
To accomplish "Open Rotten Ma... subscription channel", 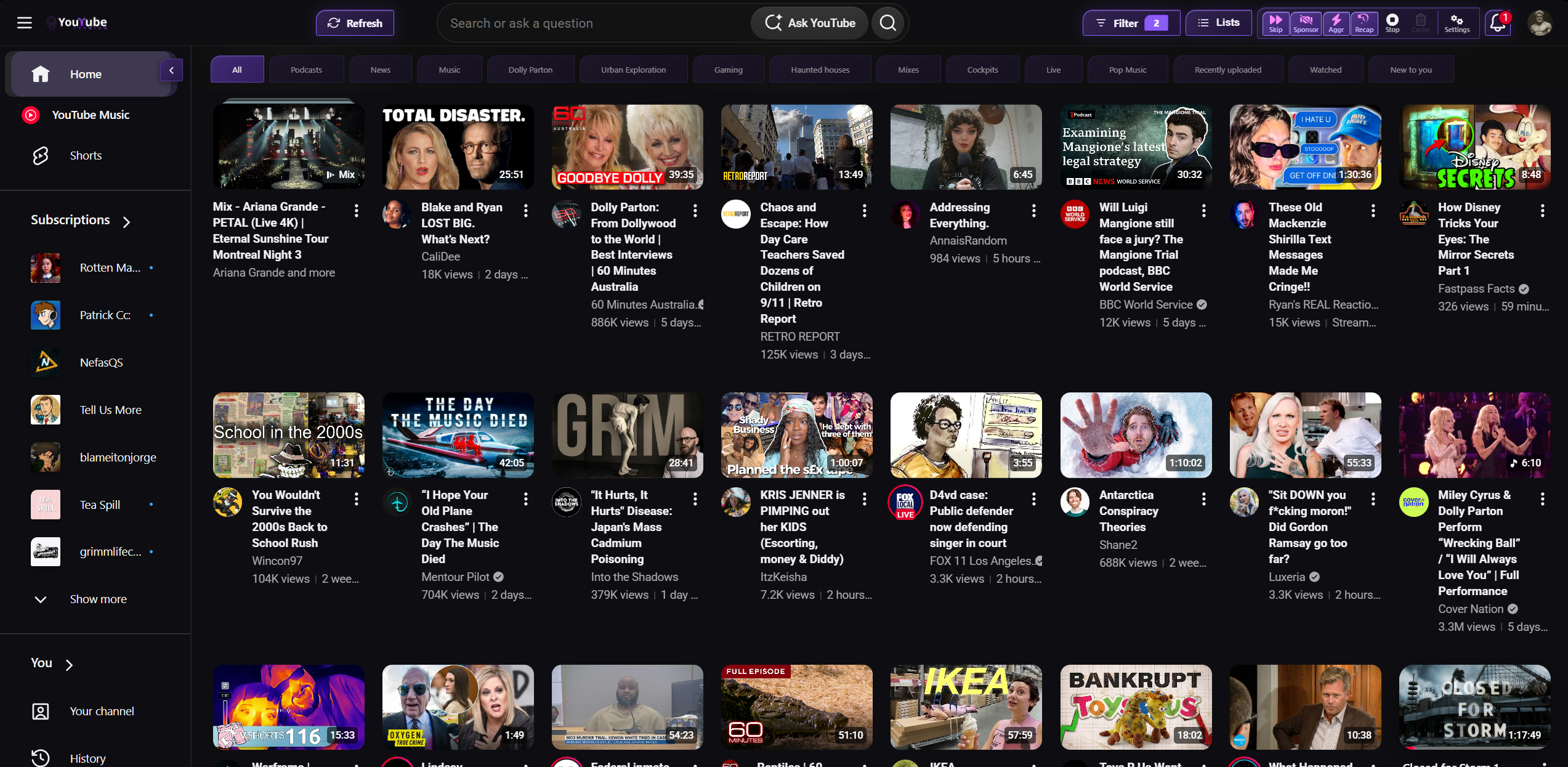I will tap(92, 268).
